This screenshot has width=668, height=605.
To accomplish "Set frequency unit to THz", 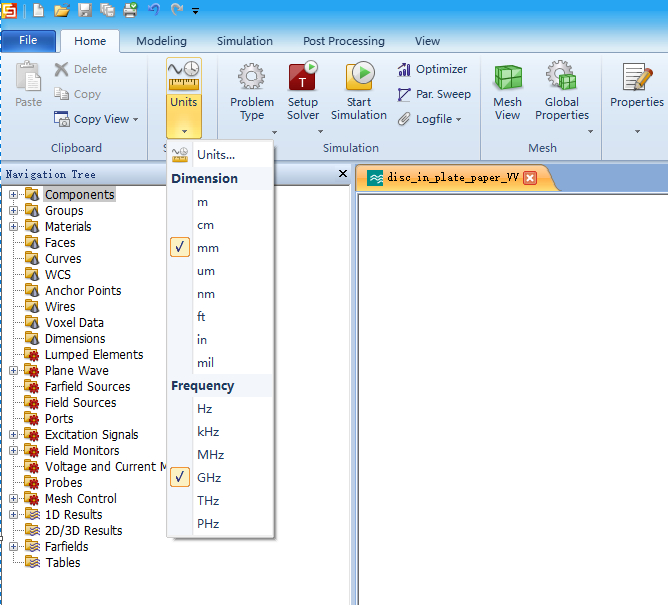I will click(x=220, y=501).
